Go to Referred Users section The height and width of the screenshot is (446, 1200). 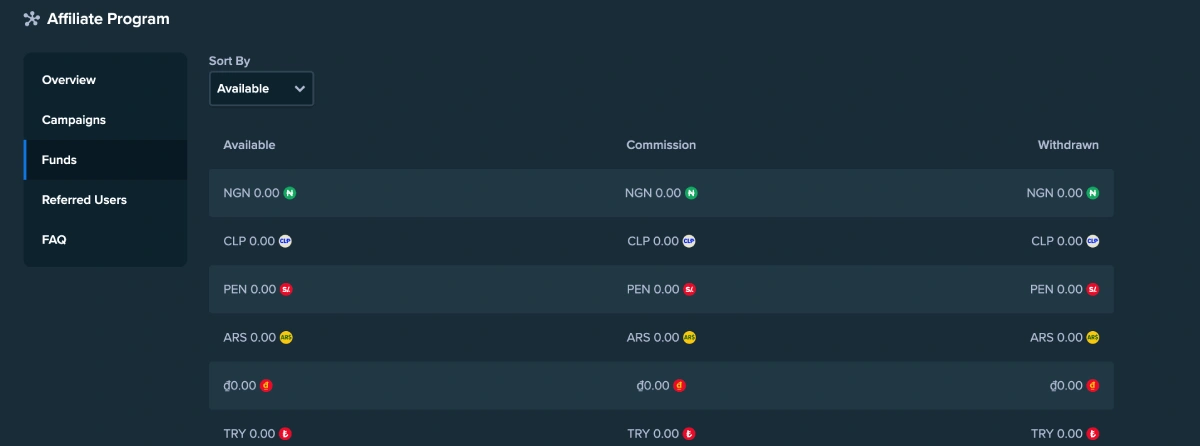click(84, 200)
